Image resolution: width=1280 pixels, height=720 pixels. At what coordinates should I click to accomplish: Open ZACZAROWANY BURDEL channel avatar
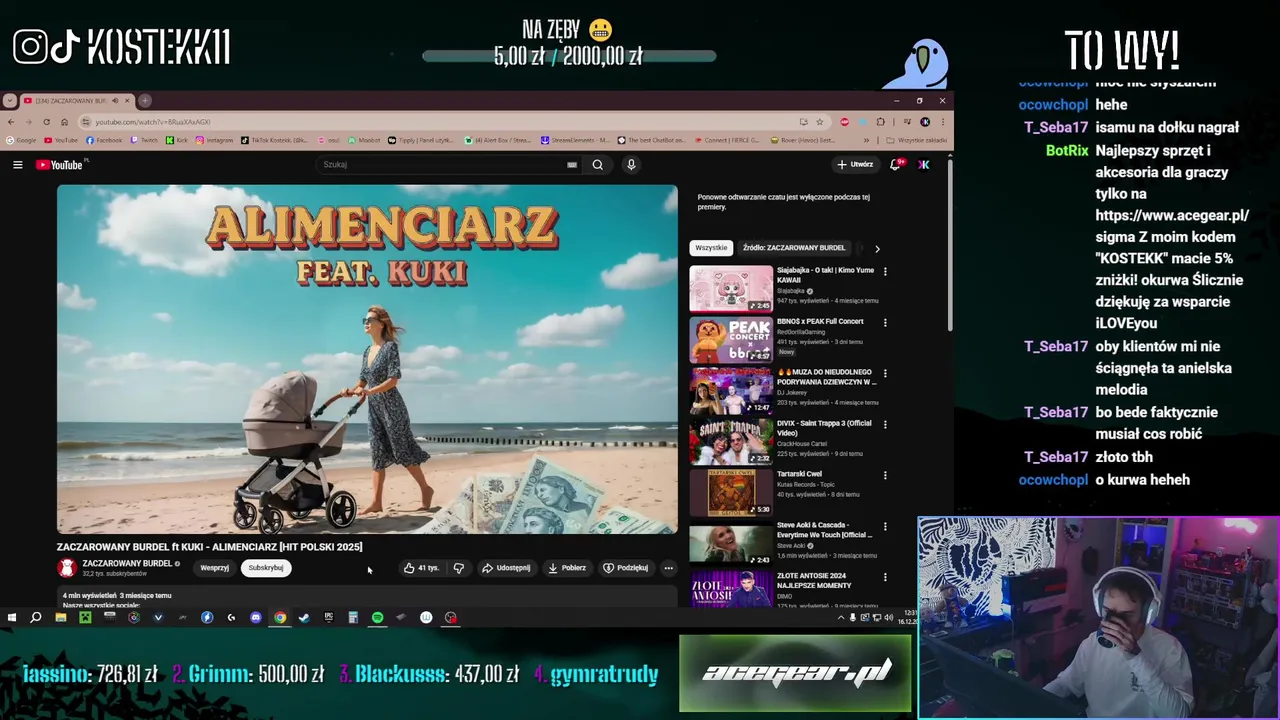coord(67,568)
